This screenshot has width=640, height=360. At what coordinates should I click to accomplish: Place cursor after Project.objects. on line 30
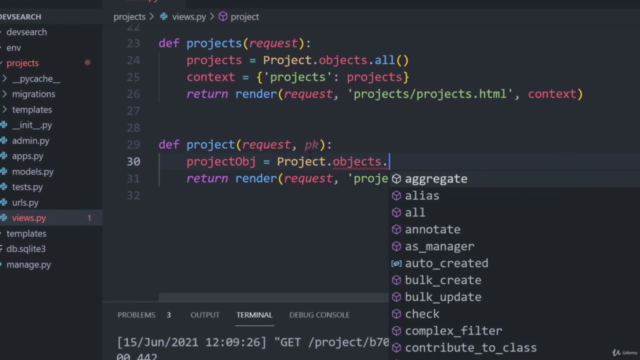click(x=389, y=162)
